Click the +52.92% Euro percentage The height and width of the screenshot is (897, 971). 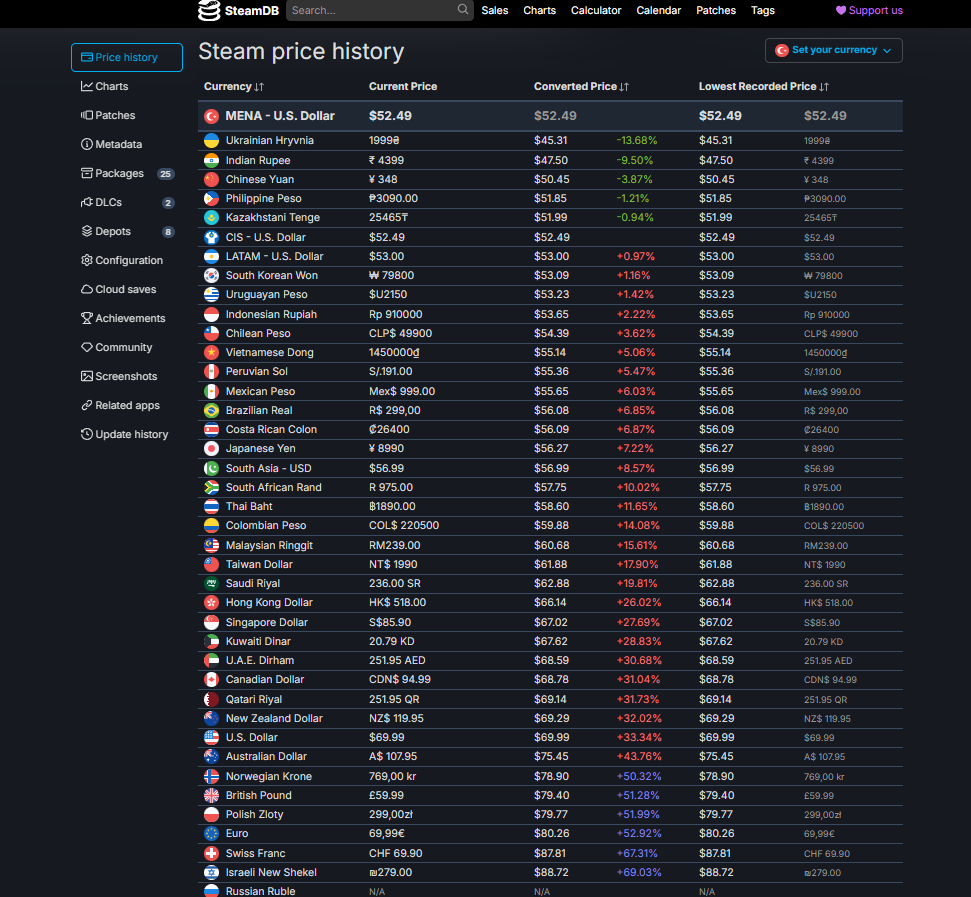click(638, 833)
